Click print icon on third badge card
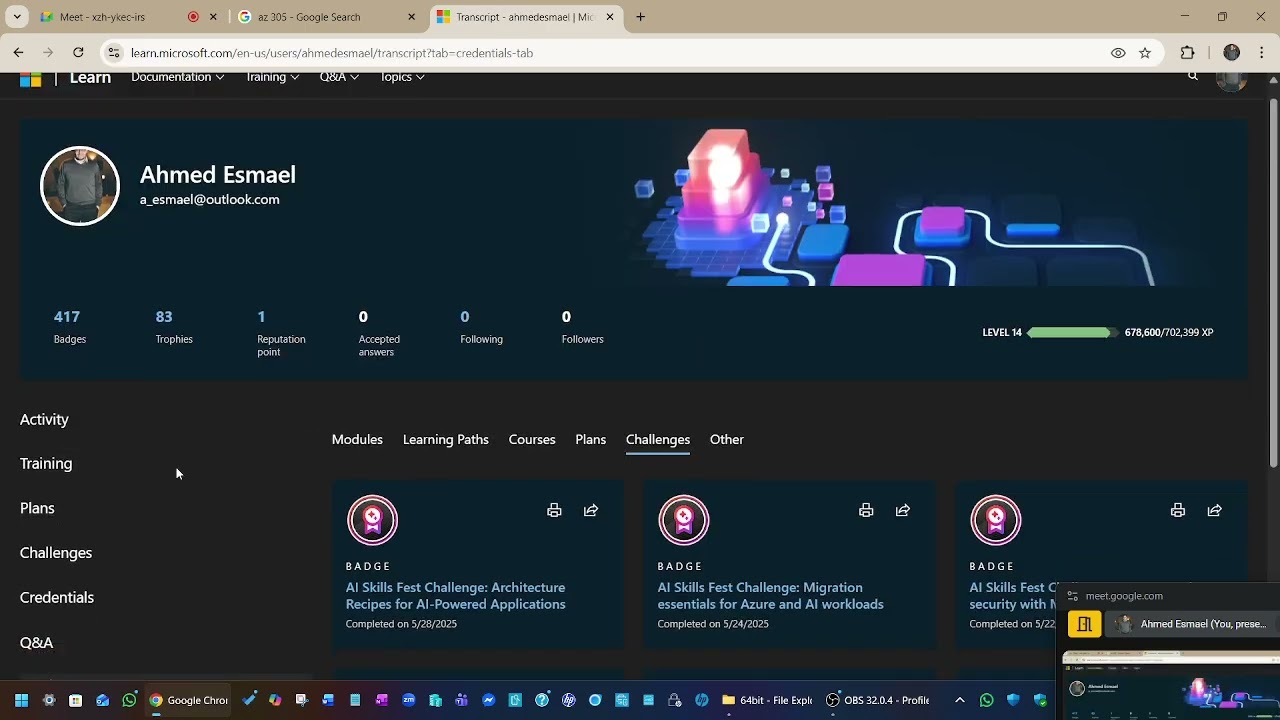 (1178, 510)
